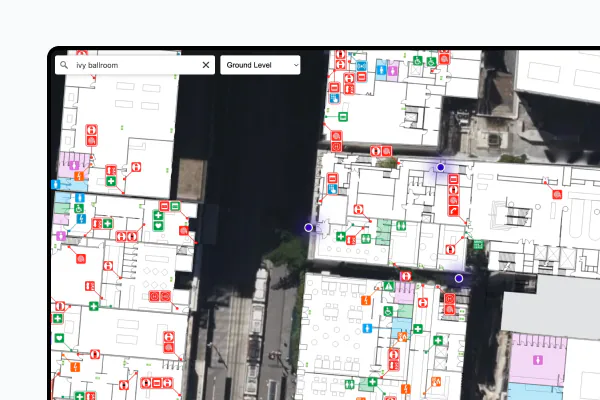The width and height of the screenshot is (600, 400).
Task: Click the orange flame icon beside the blue room
Action: click(403, 337)
